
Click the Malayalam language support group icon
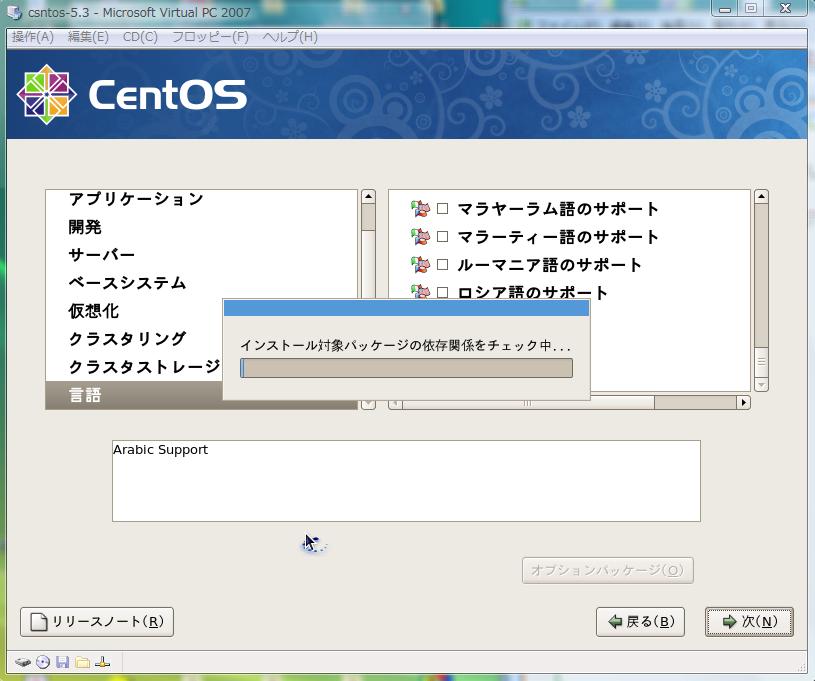pos(420,209)
